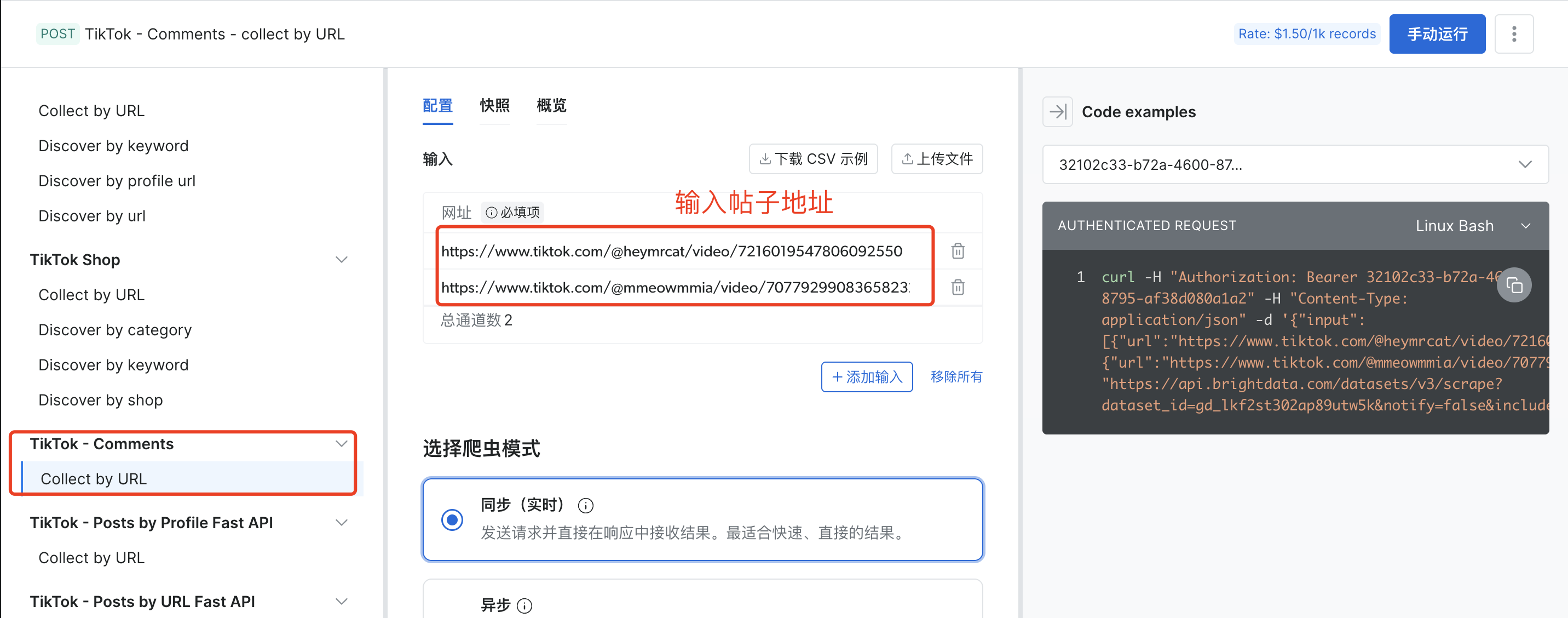Open the three-dot more options menu
The image size is (1568, 618).
point(1514,34)
